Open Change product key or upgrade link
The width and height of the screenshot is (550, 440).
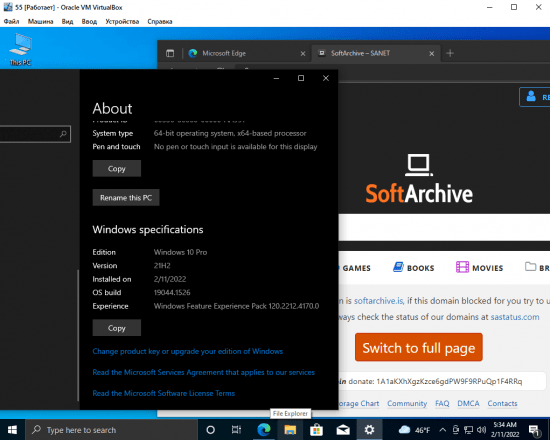188,351
